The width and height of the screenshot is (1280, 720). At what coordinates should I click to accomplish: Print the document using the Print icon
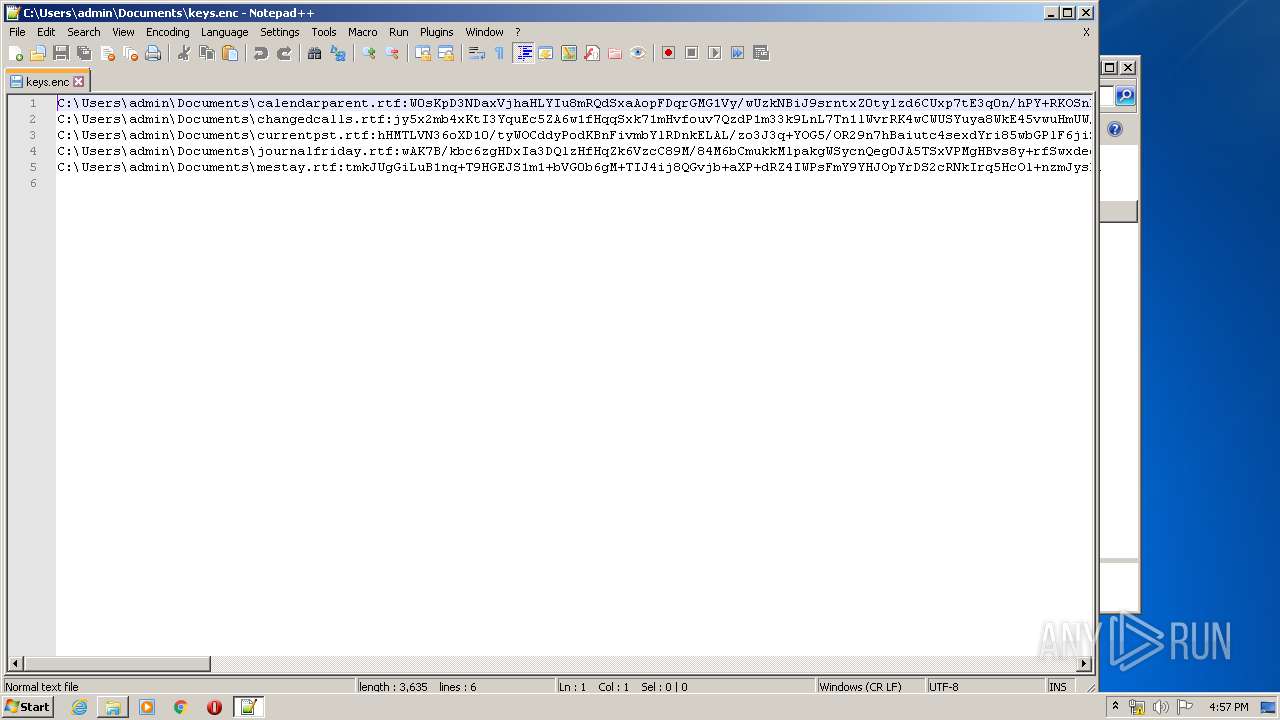click(153, 53)
